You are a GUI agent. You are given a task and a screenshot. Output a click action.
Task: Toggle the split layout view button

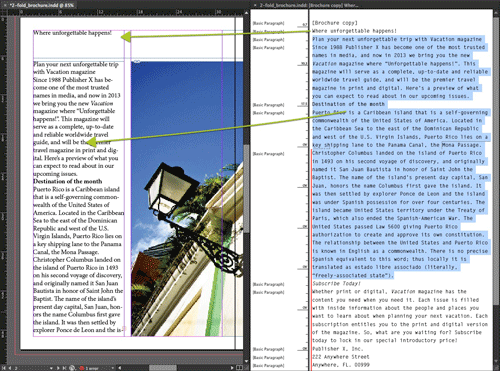(x=239, y=368)
